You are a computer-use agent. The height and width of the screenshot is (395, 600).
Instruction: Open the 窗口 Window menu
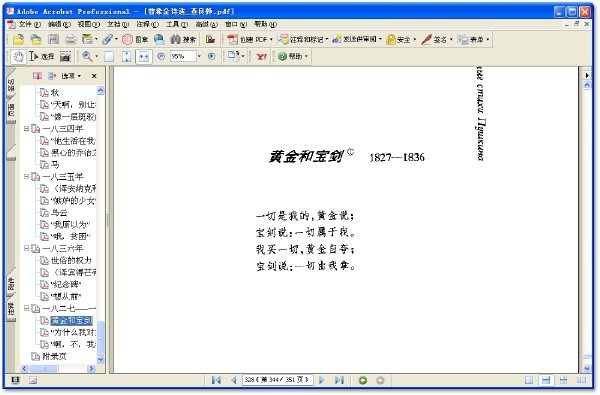(x=236, y=24)
